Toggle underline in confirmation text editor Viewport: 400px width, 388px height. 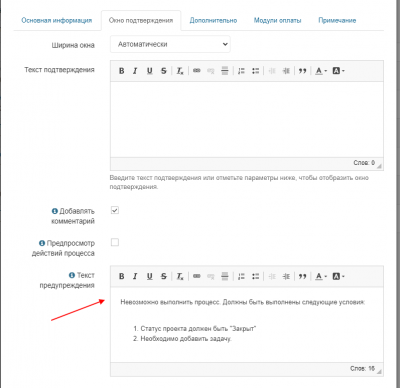(x=150, y=71)
